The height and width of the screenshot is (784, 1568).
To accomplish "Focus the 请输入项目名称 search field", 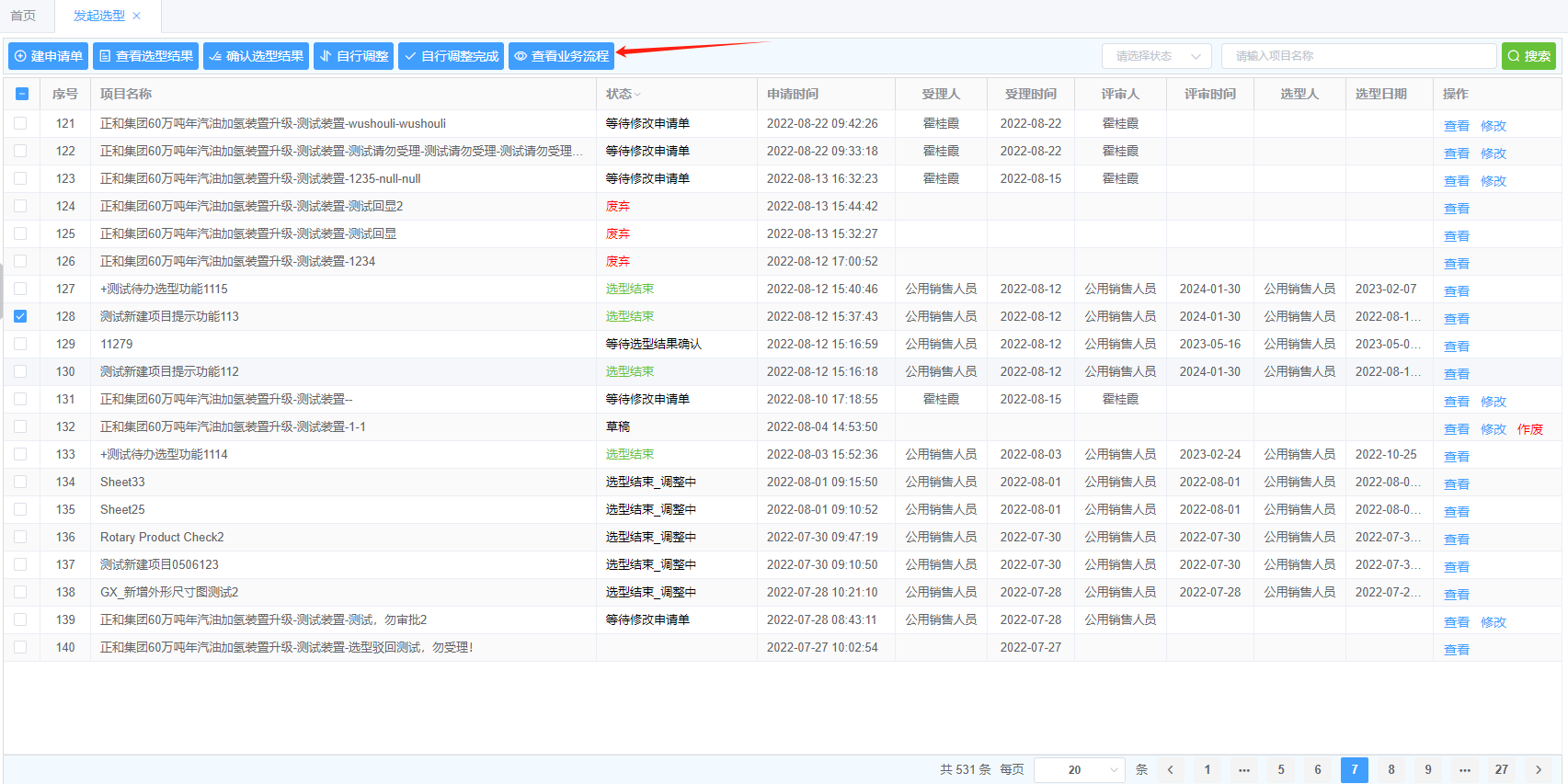I will coord(1357,56).
